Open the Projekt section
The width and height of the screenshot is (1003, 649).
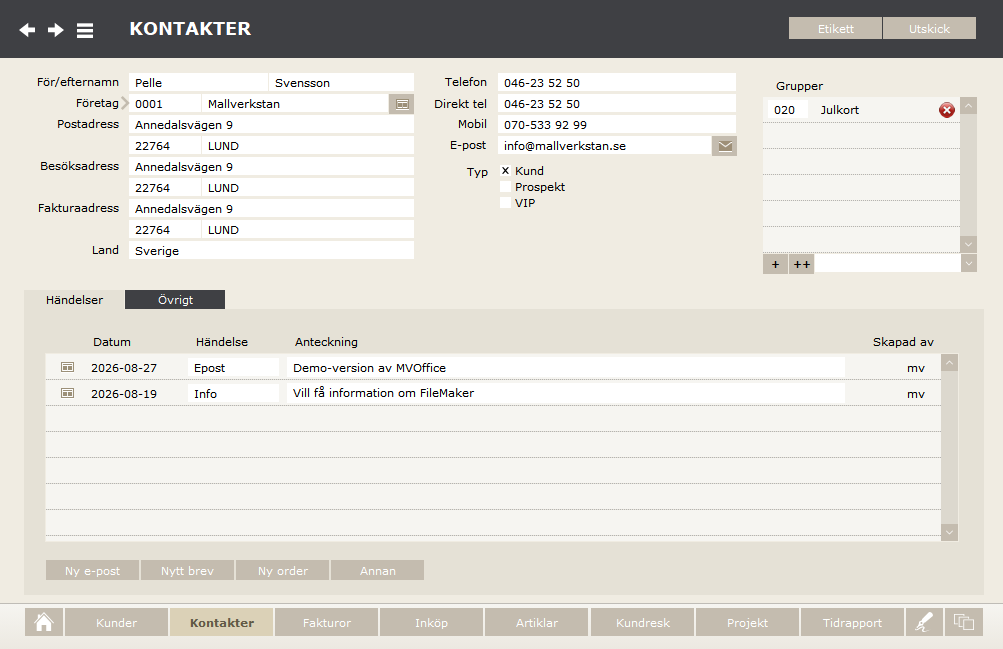click(747, 622)
